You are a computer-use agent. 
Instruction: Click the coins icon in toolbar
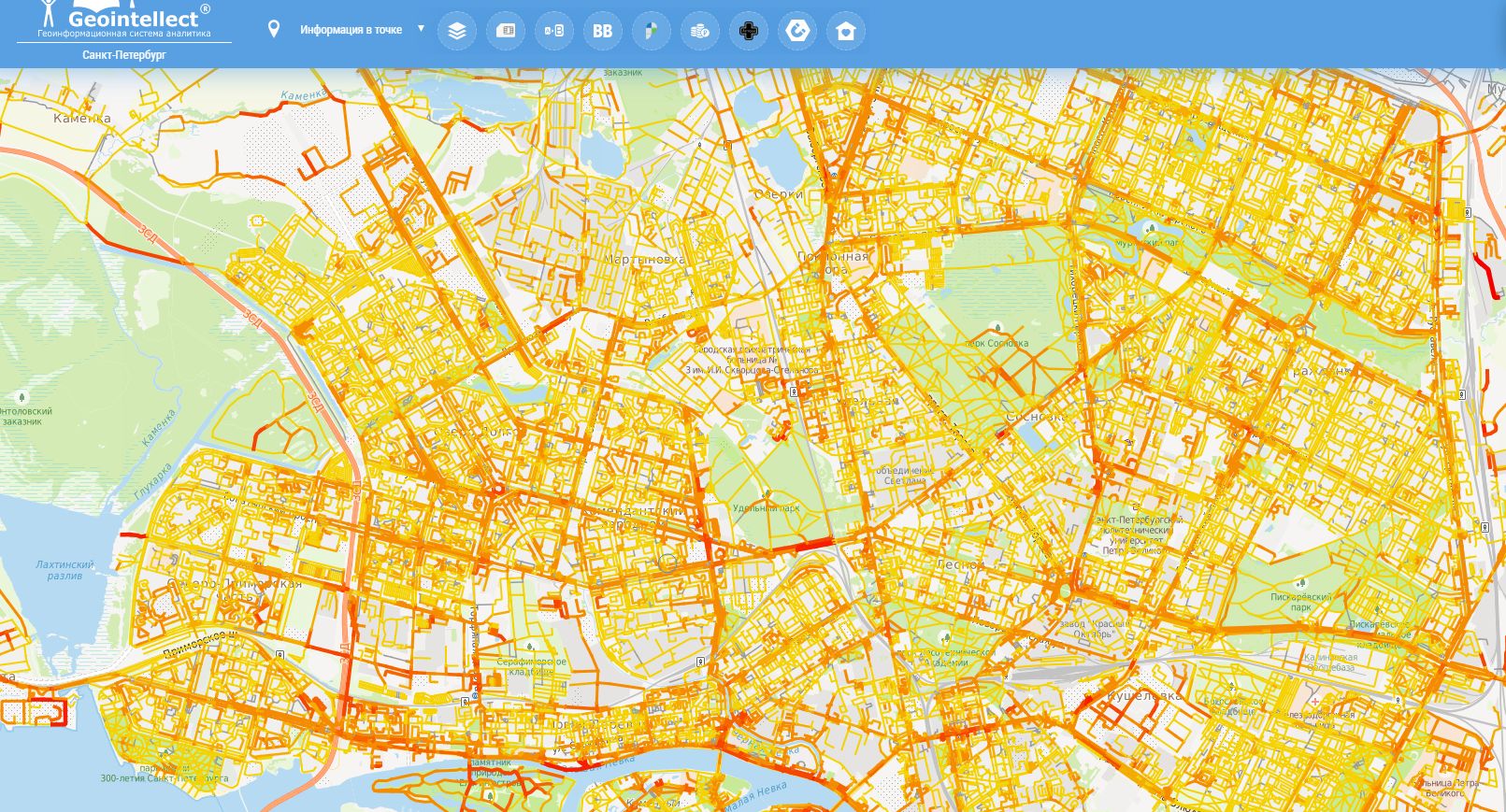700,31
